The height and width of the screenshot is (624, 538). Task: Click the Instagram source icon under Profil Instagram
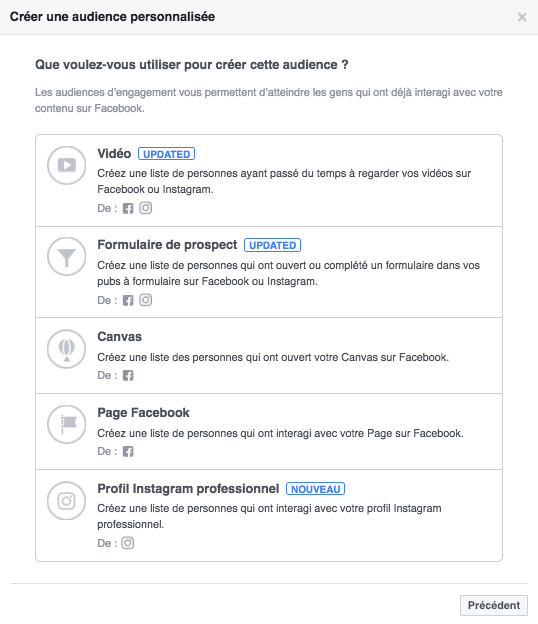coord(128,543)
